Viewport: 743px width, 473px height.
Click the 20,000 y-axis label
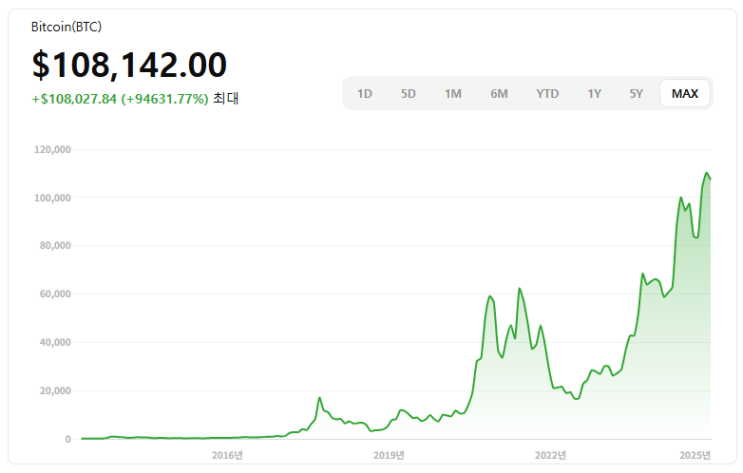[x=55, y=391]
